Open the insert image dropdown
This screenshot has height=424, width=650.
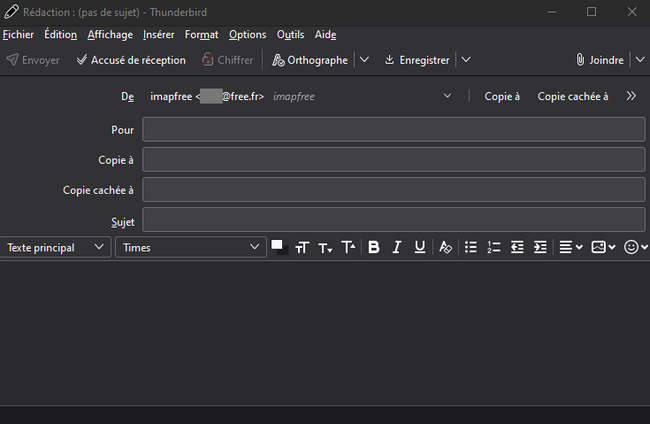[x=603, y=247]
